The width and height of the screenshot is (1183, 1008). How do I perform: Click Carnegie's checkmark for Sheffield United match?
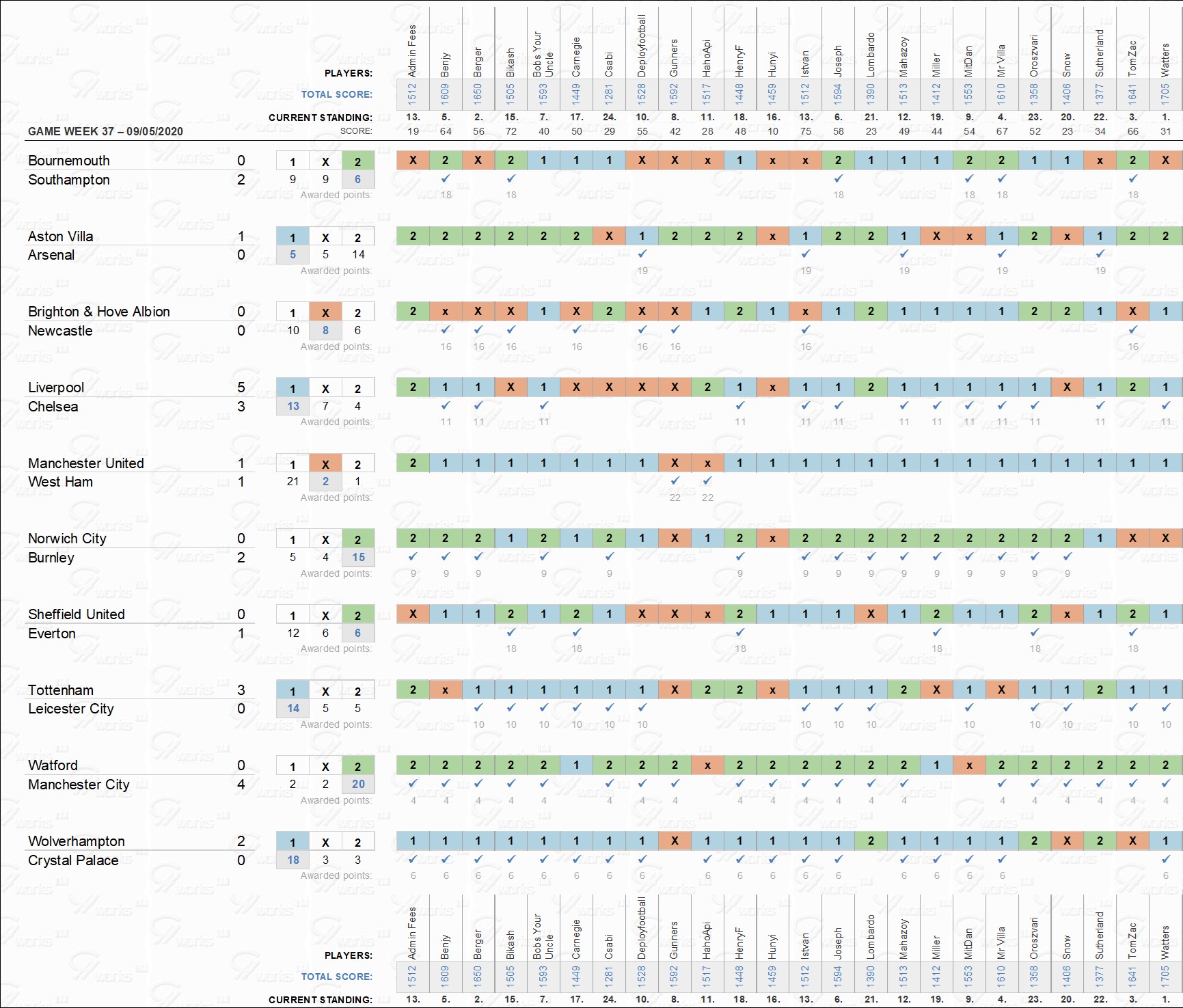[x=576, y=632]
